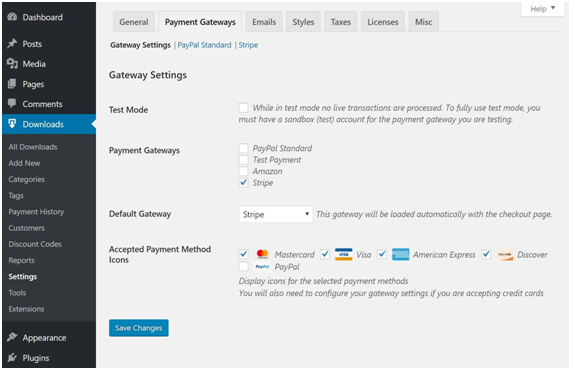Open the Dashboard menu label
This screenshot has width=572, height=370.
[42, 17]
